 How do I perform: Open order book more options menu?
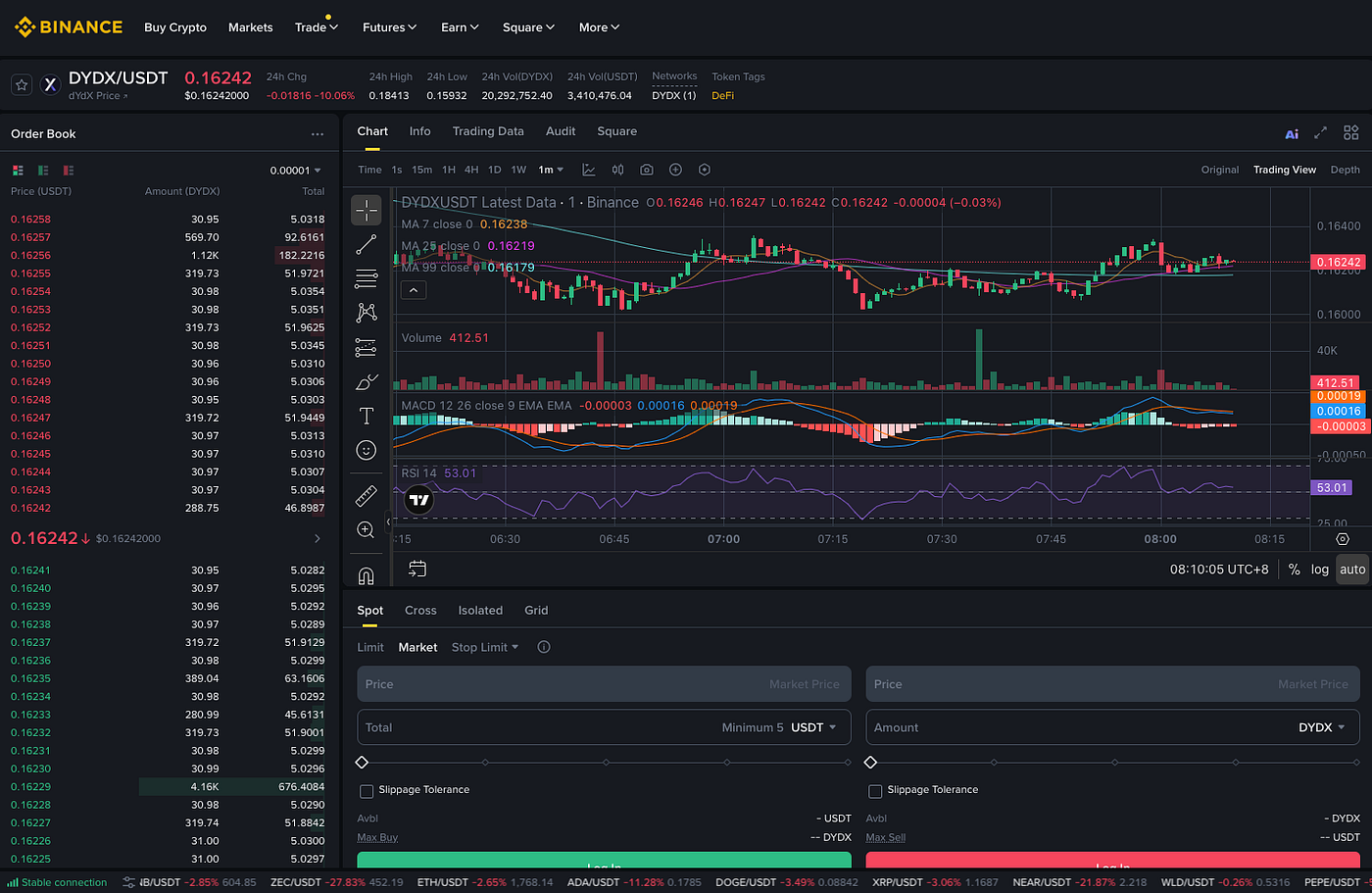click(x=318, y=134)
